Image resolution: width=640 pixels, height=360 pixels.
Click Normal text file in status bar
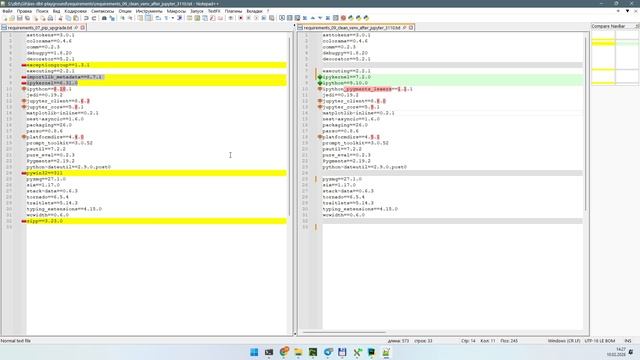[x=16, y=341]
